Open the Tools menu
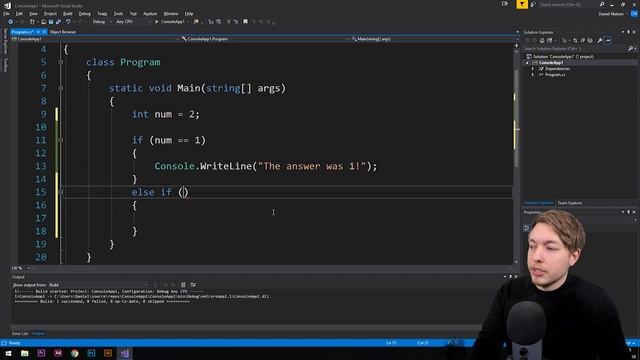The image size is (640, 360). tap(118, 14)
